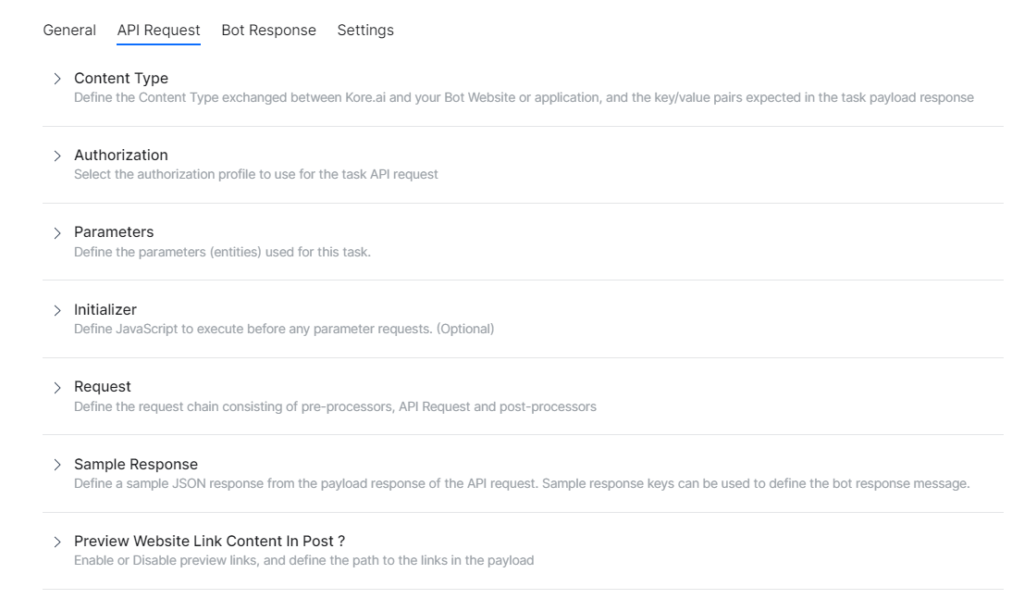This screenshot has width=1024, height=611.
Task: Click the request chain description text
Action: pyautogui.click(x=335, y=406)
